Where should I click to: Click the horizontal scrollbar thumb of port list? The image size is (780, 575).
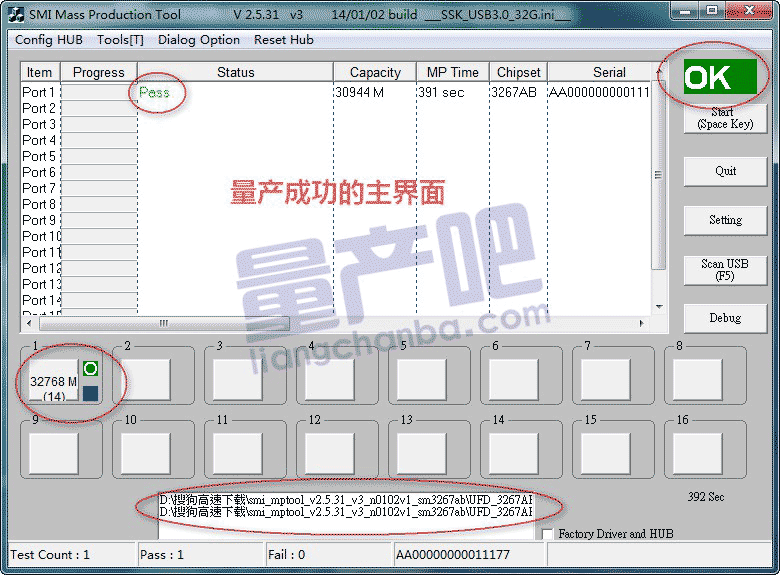click(x=164, y=323)
